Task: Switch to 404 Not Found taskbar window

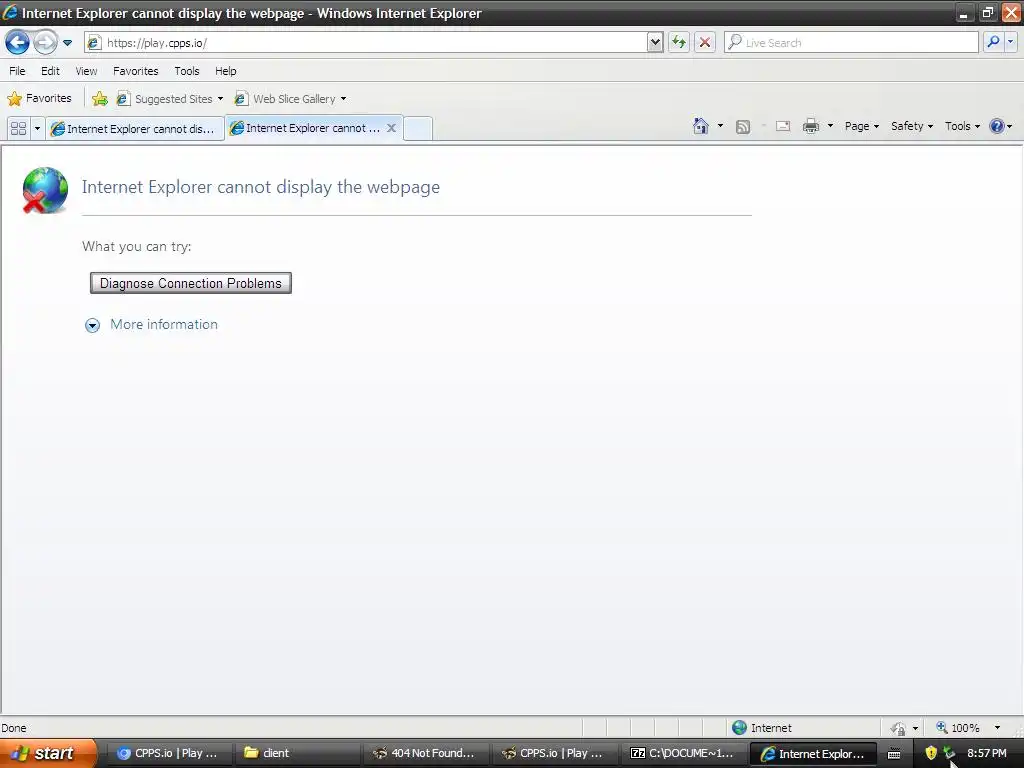Action: pyautogui.click(x=424, y=753)
